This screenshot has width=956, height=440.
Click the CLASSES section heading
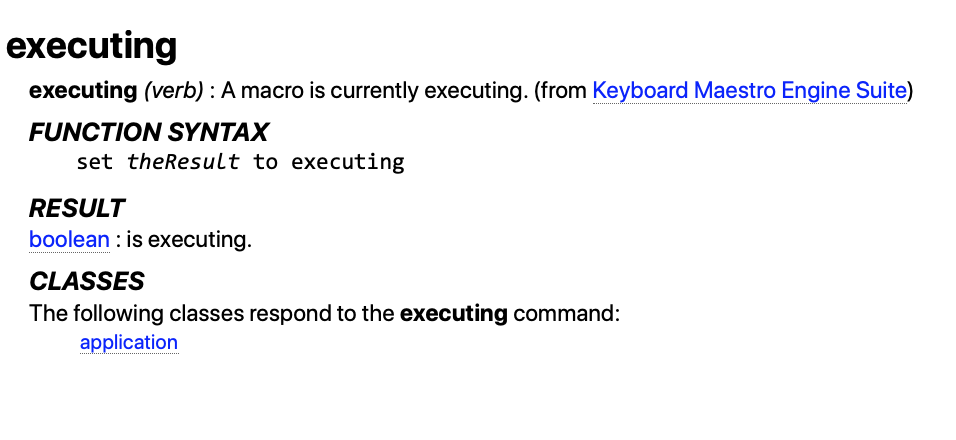coord(87,281)
